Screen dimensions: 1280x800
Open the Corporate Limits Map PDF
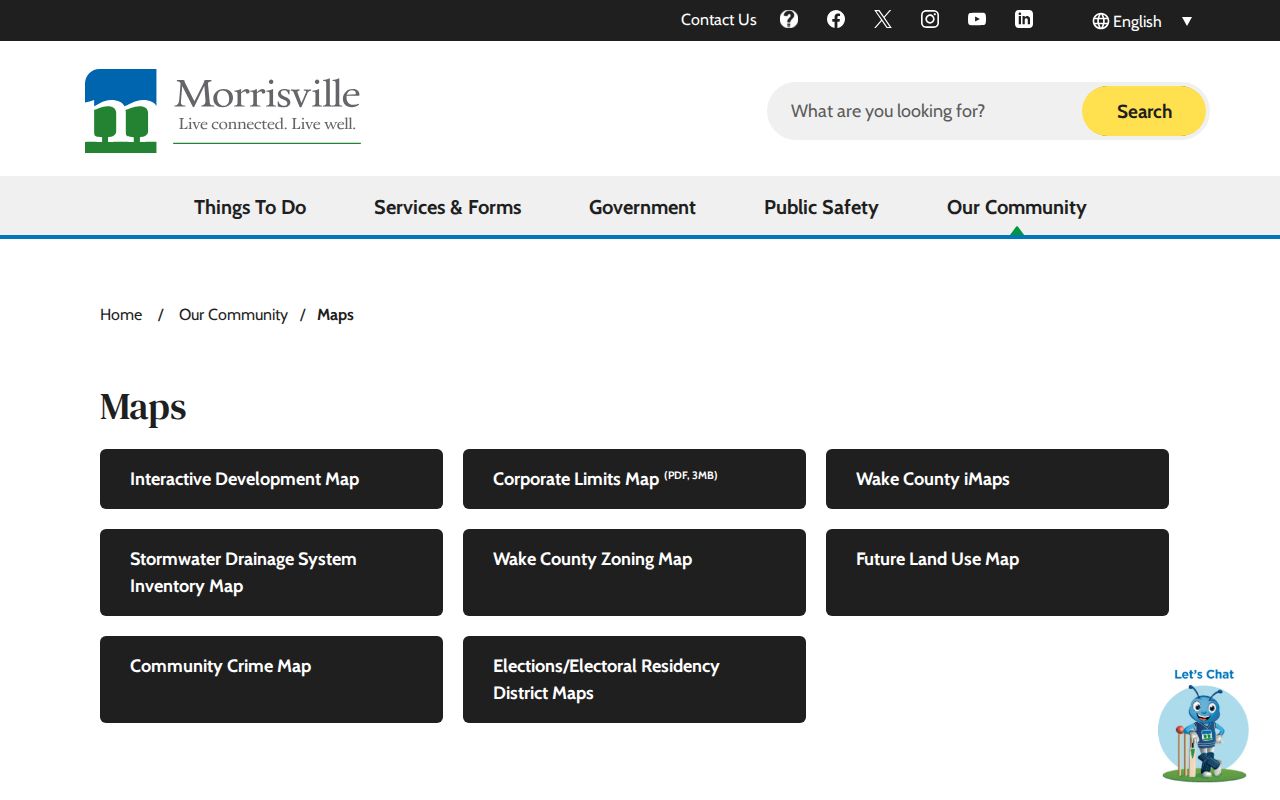click(634, 479)
